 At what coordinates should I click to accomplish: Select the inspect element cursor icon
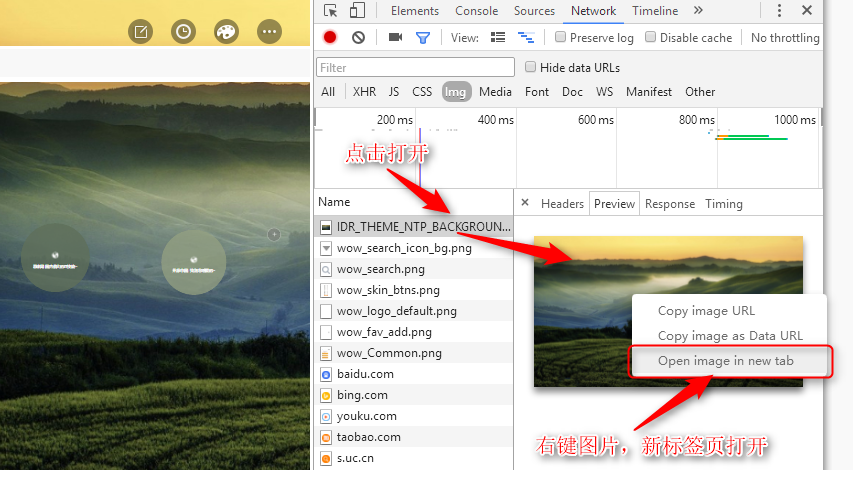pyautogui.click(x=330, y=10)
